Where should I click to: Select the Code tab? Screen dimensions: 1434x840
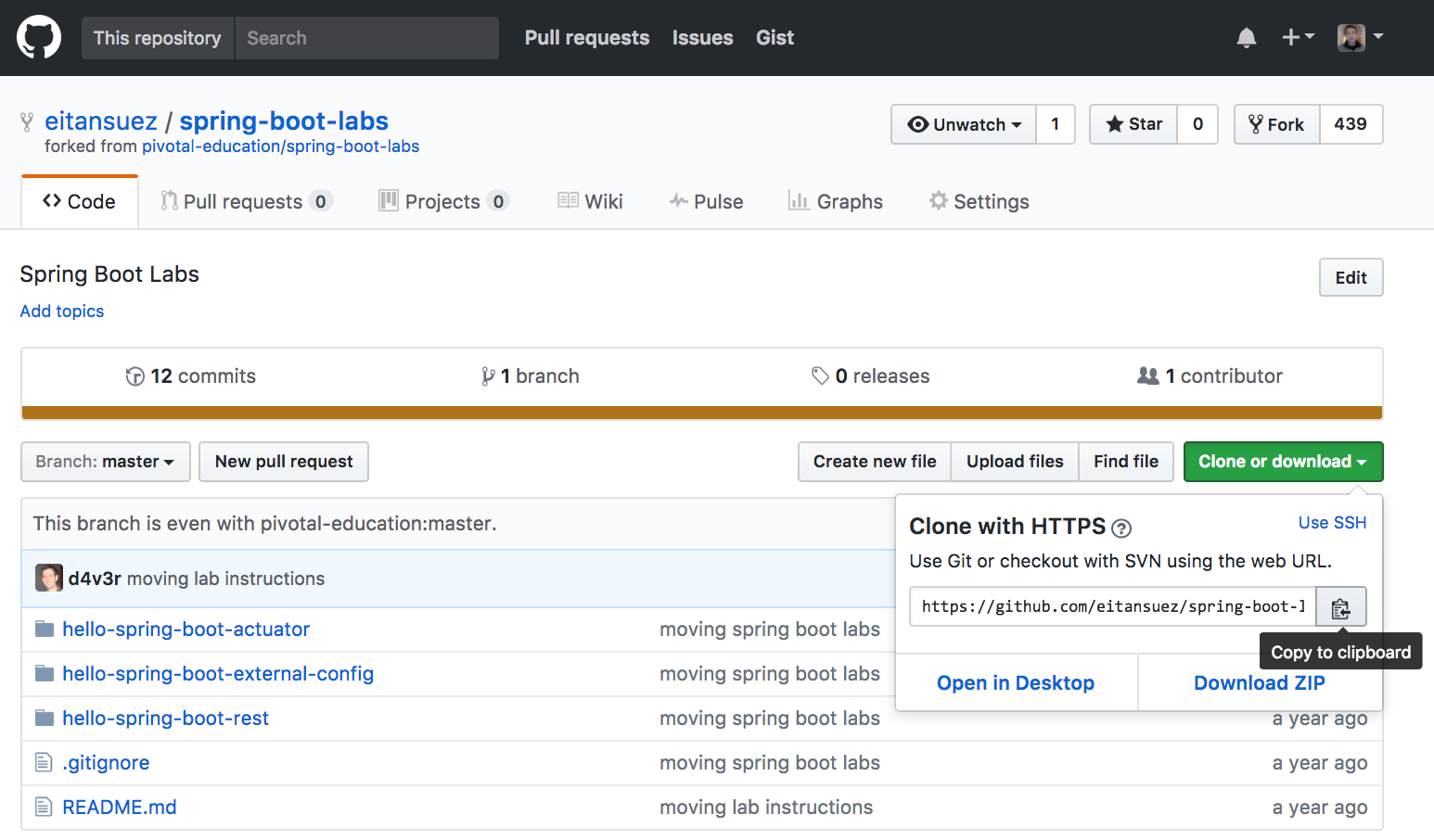[x=80, y=202]
